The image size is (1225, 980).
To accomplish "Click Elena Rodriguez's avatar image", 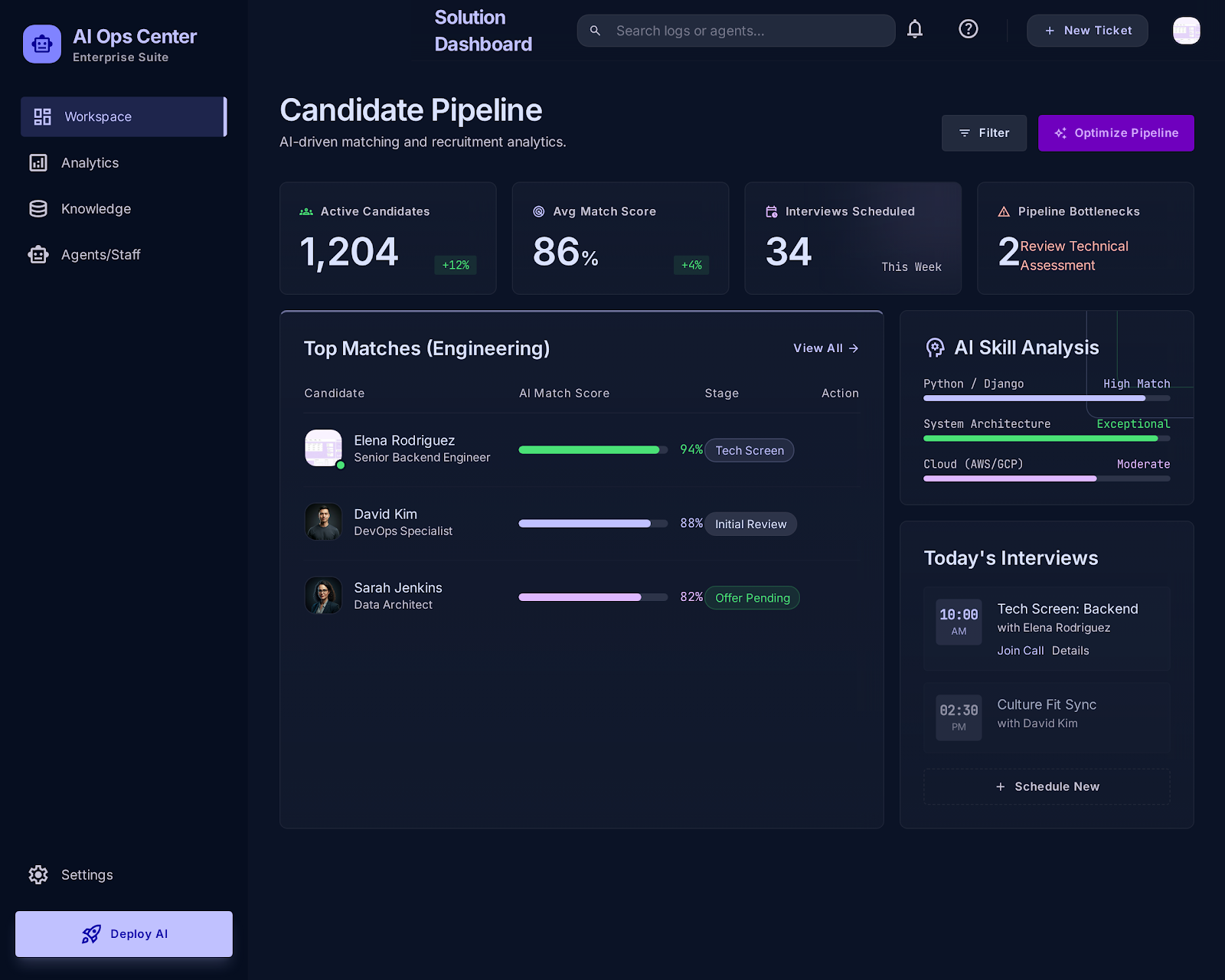I will tap(323, 448).
